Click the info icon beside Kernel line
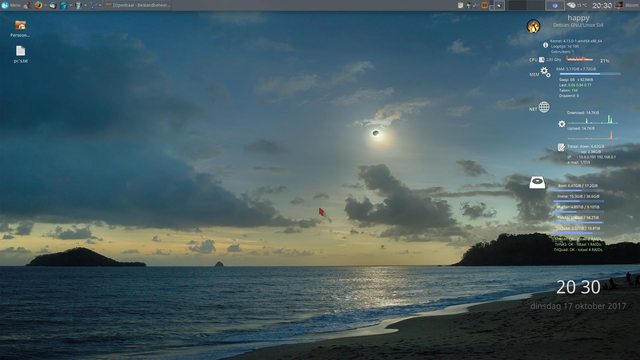This screenshot has height=360, width=640. (545, 45)
